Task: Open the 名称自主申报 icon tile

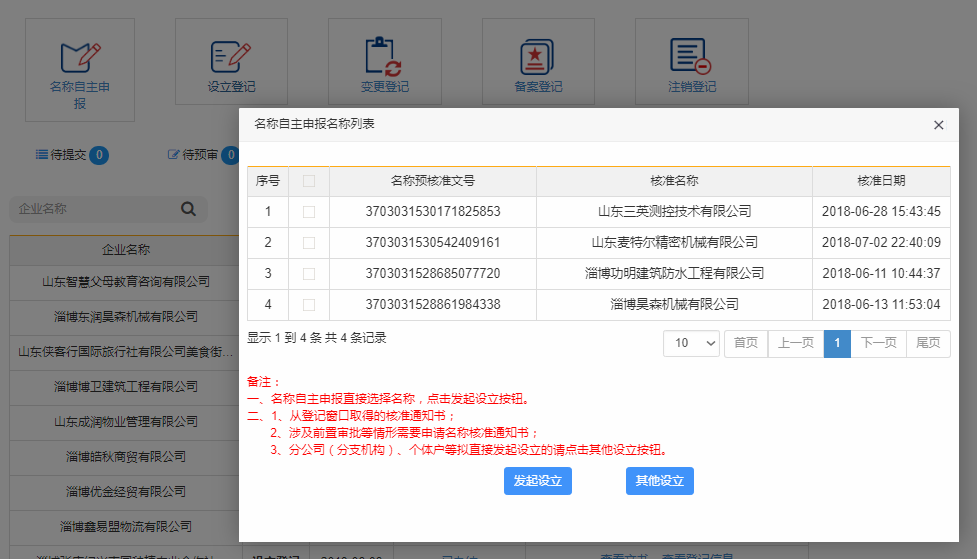Action: click(x=80, y=70)
